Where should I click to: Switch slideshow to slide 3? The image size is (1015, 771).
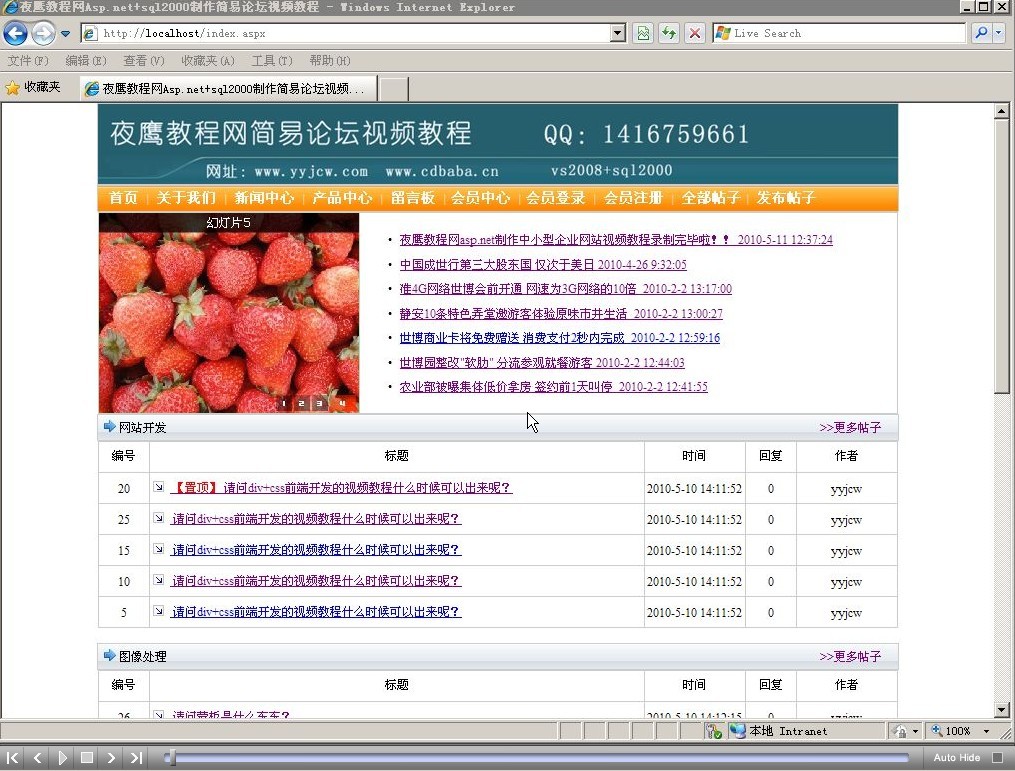click(x=318, y=403)
